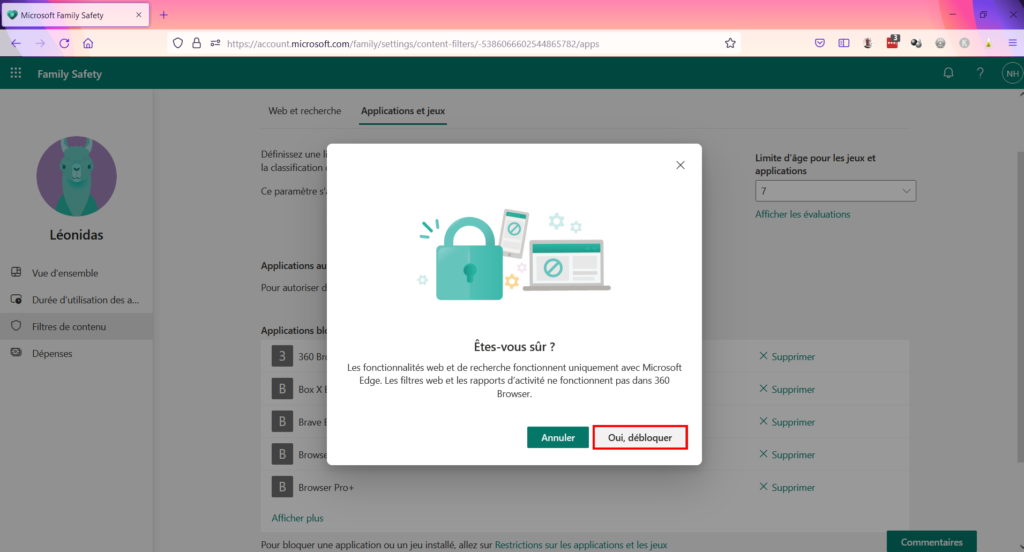The width and height of the screenshot is (1024, 552).
Task: Expand the age limit dropdown showing 7
Action: [x=835, y=191]
